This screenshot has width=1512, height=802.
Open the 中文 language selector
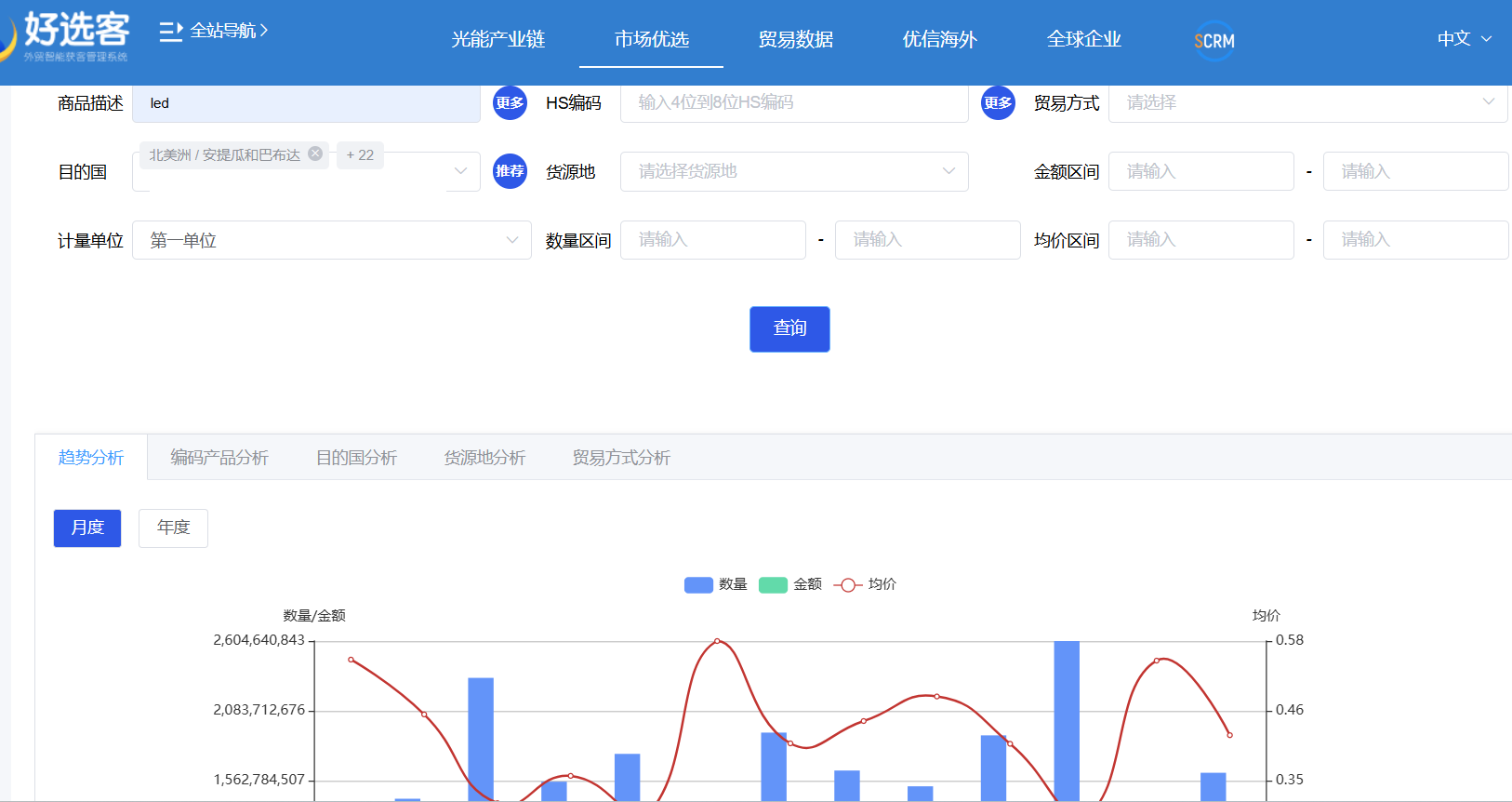tap(1464, 39)
